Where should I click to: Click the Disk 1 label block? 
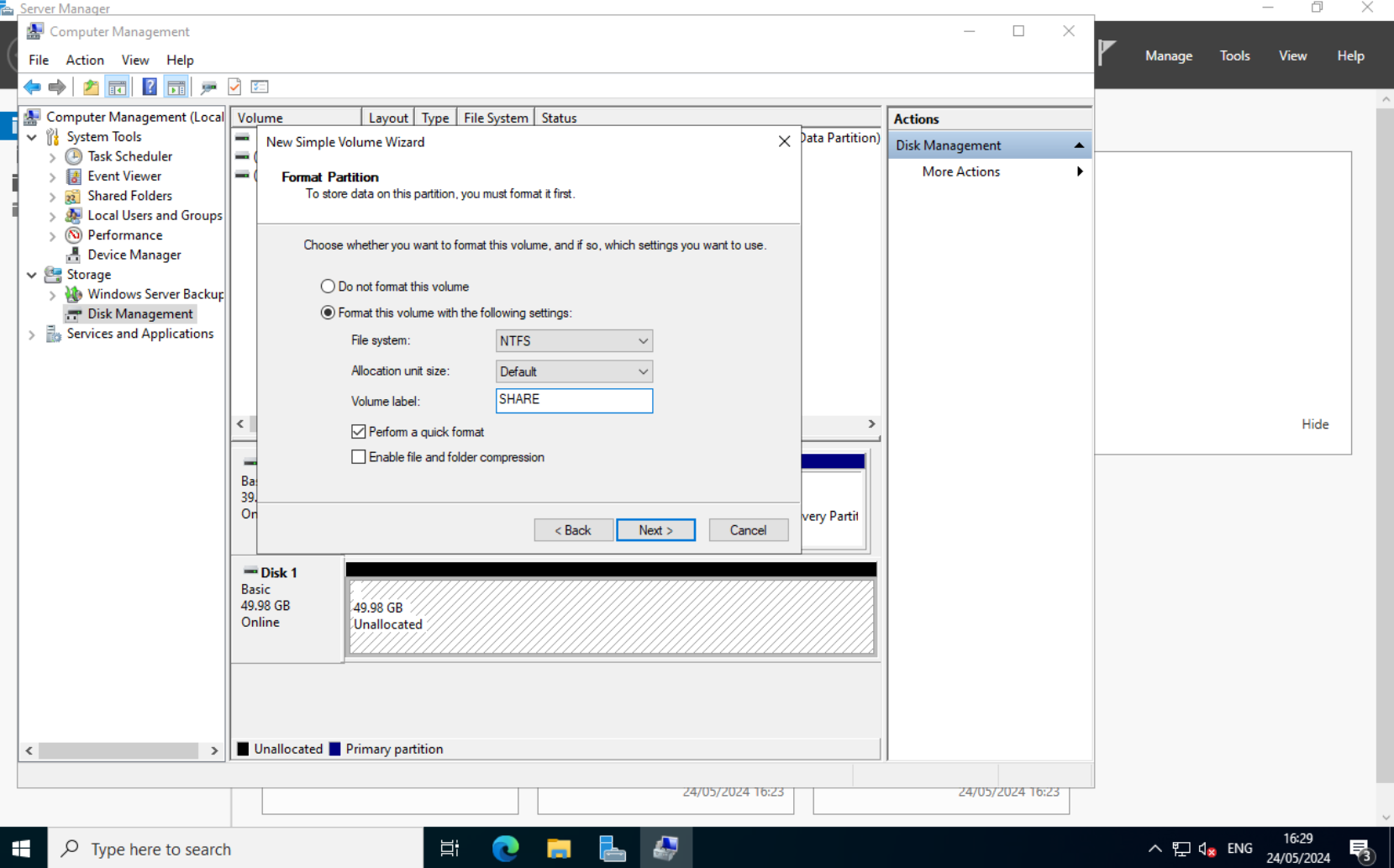[x=287, y=608]
